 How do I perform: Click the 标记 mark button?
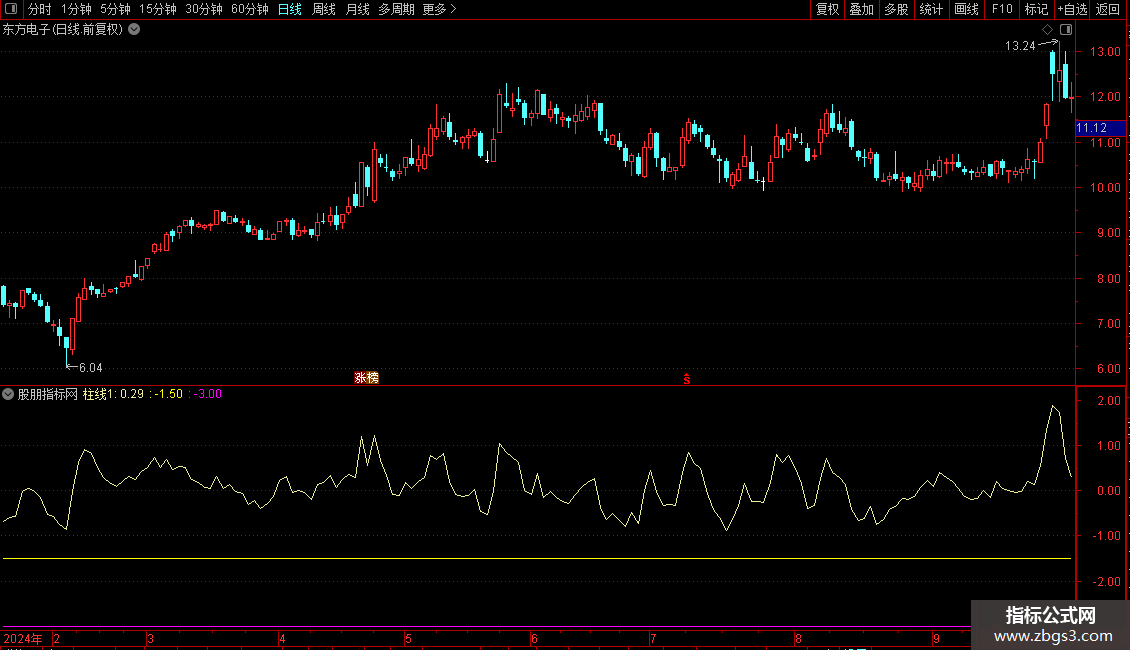point(1036,9)
